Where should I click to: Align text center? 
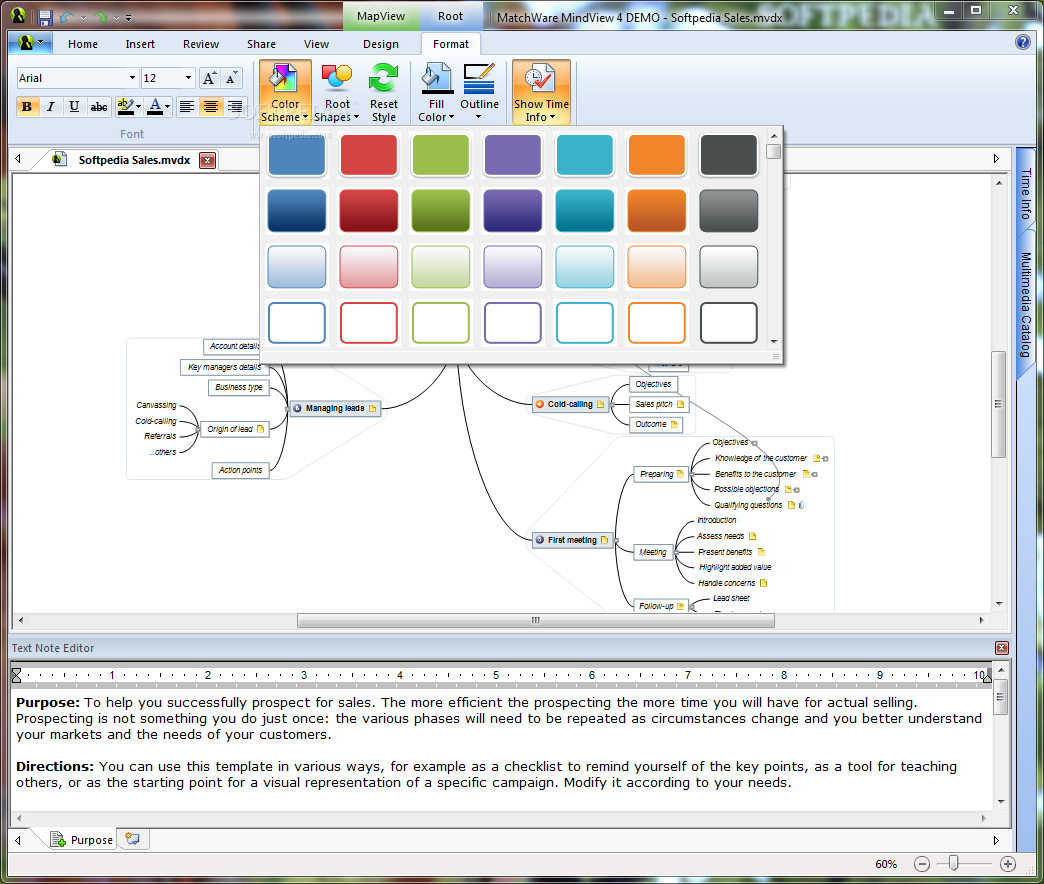[210, 107]
